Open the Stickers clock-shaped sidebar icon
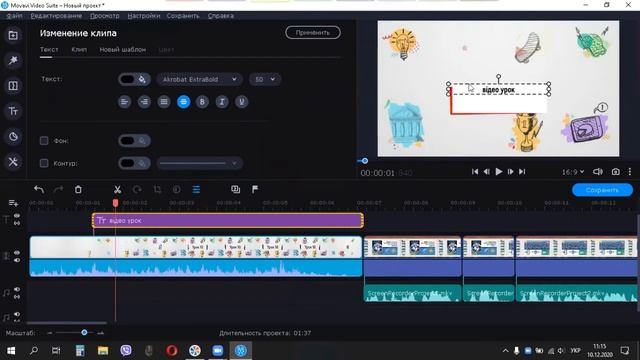 click(x=13, y=137)
